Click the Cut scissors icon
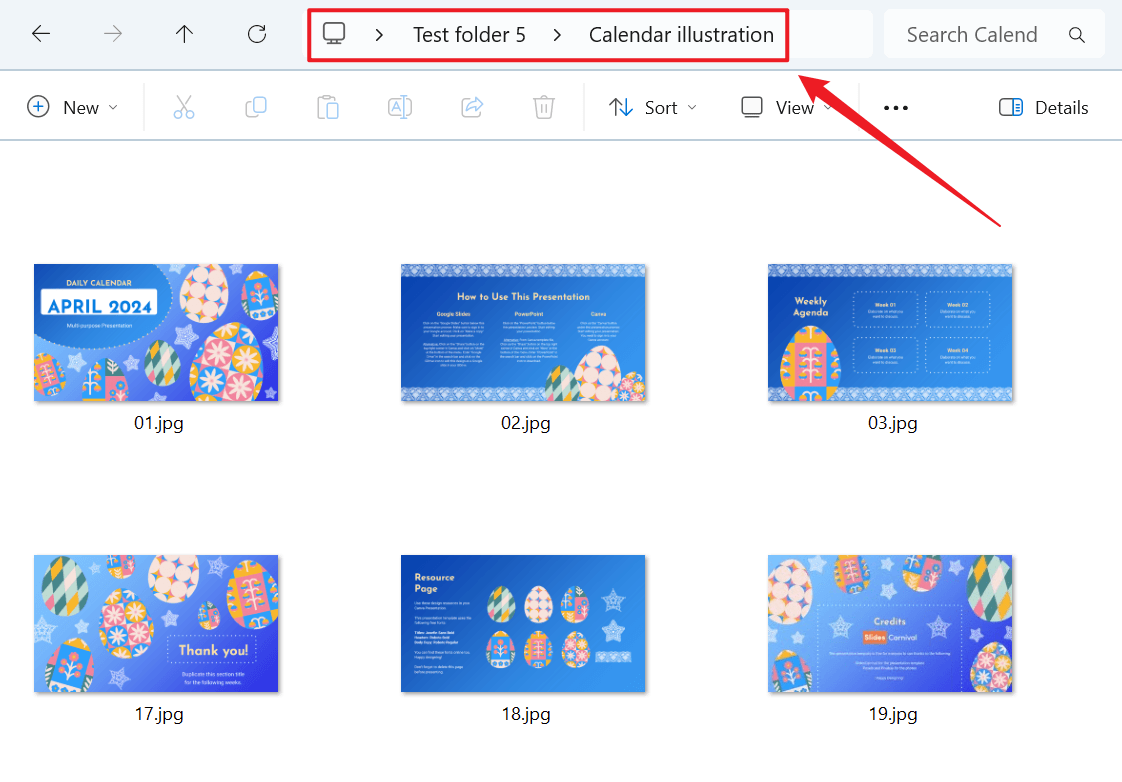The height and width of the screenshot is (782, 1122). (184, 107)
